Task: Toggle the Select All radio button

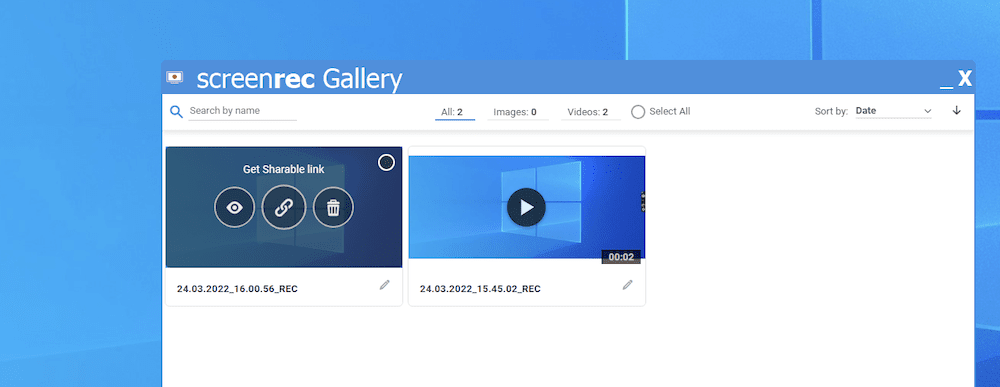Action: click(x=638, y=112)
